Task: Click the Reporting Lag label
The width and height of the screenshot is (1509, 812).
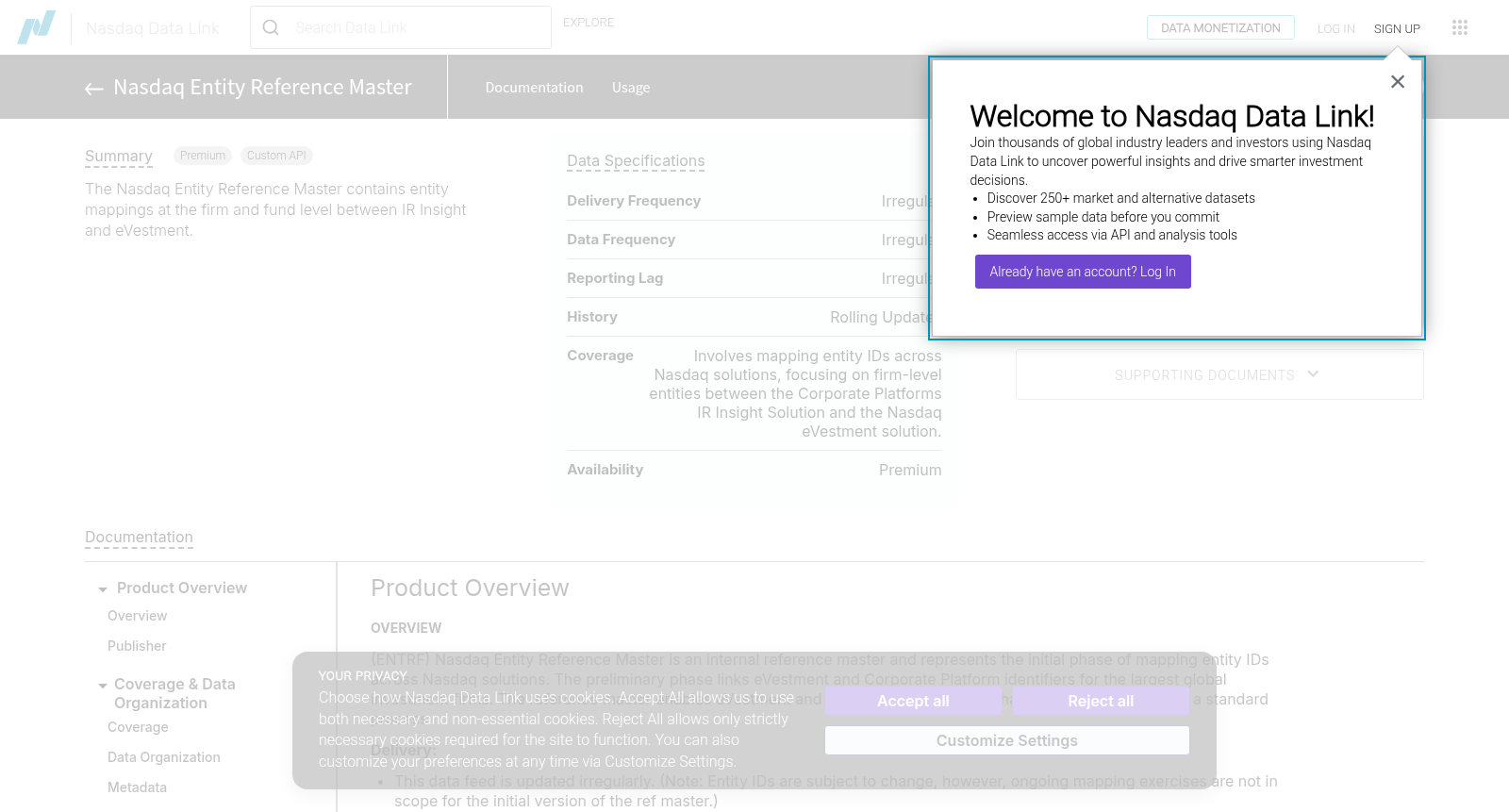Action: pos(615,278)
